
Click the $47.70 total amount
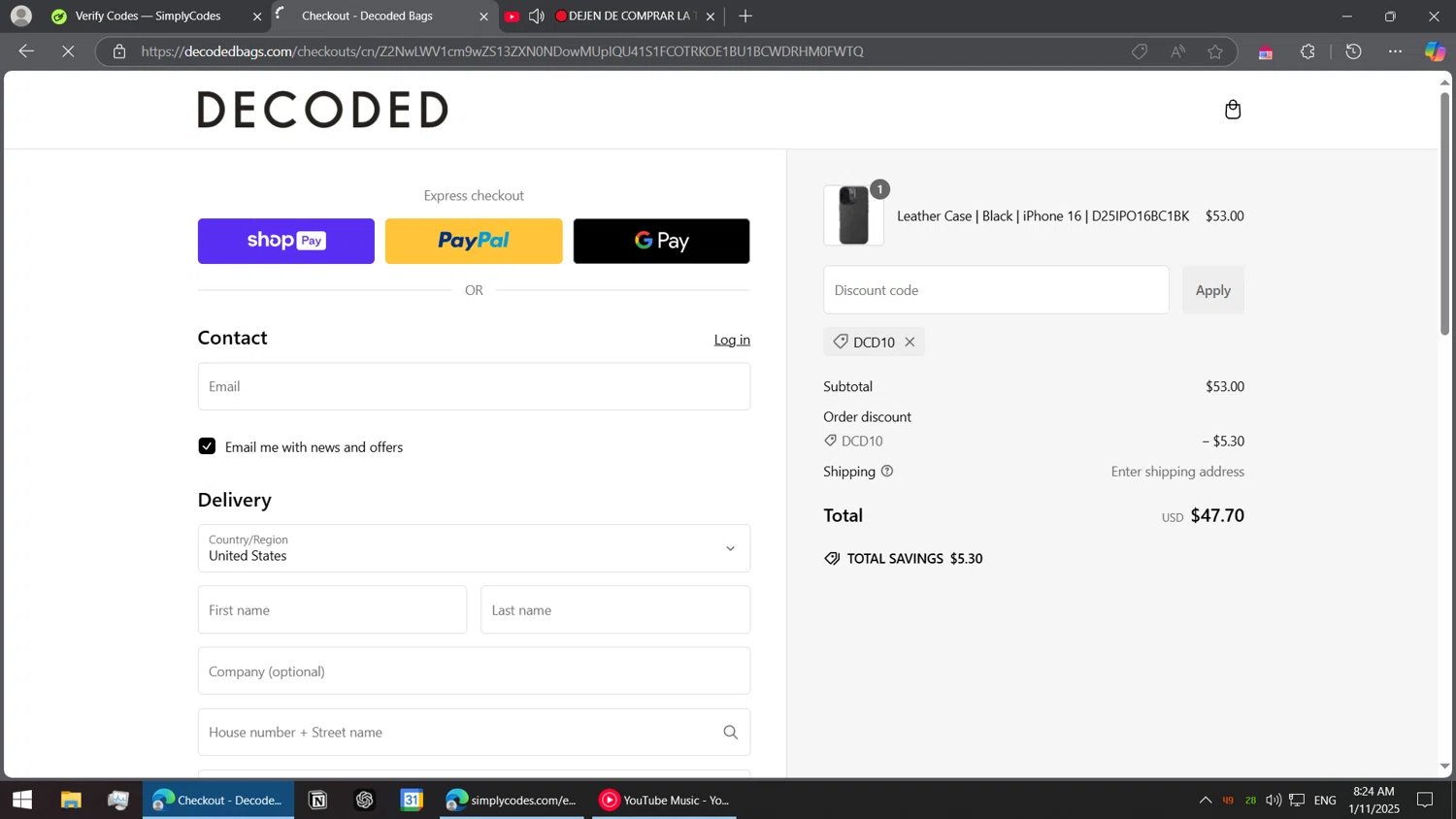(1217, 515)
